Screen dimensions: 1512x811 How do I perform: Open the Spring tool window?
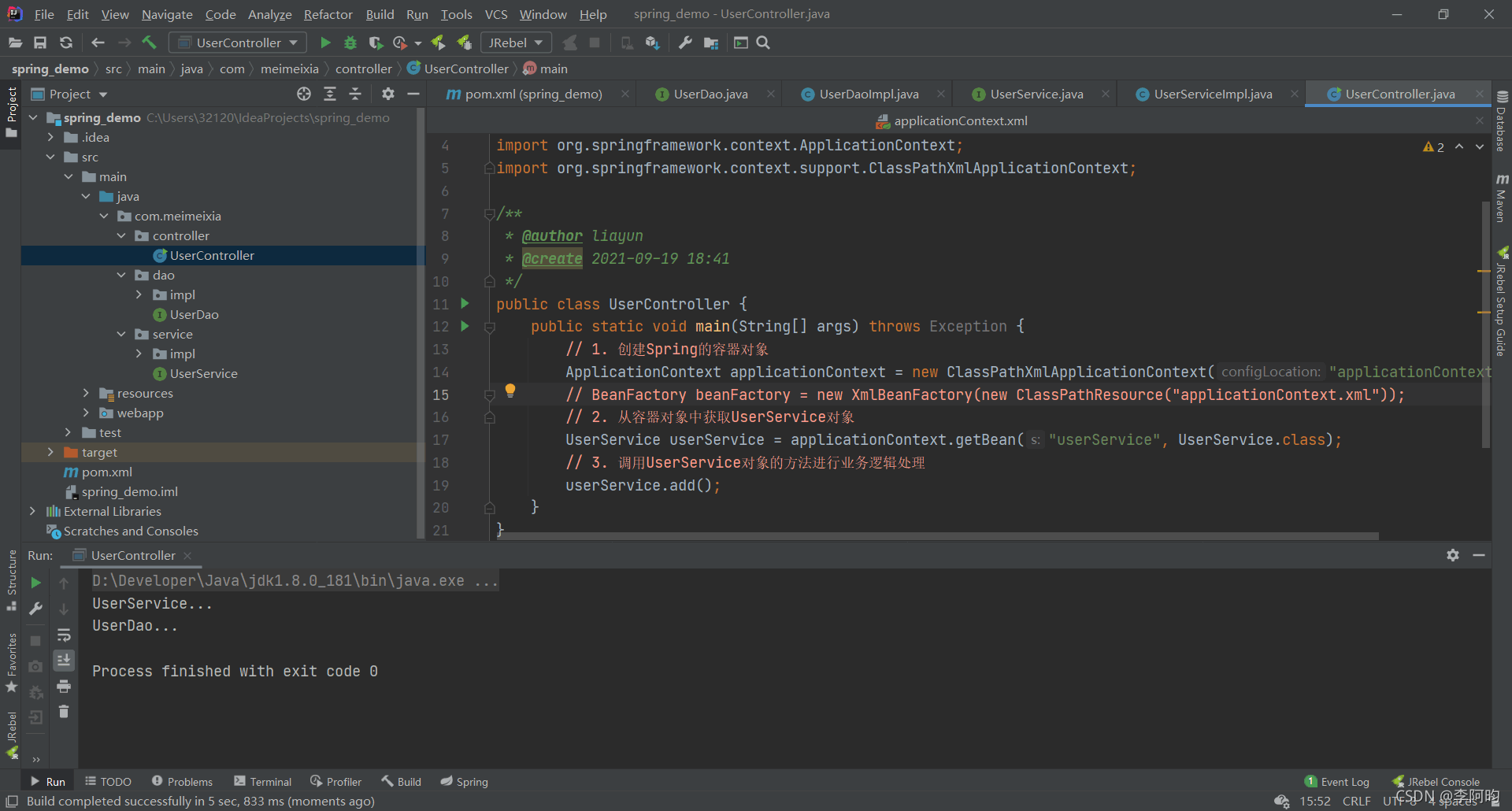point(465,781)
